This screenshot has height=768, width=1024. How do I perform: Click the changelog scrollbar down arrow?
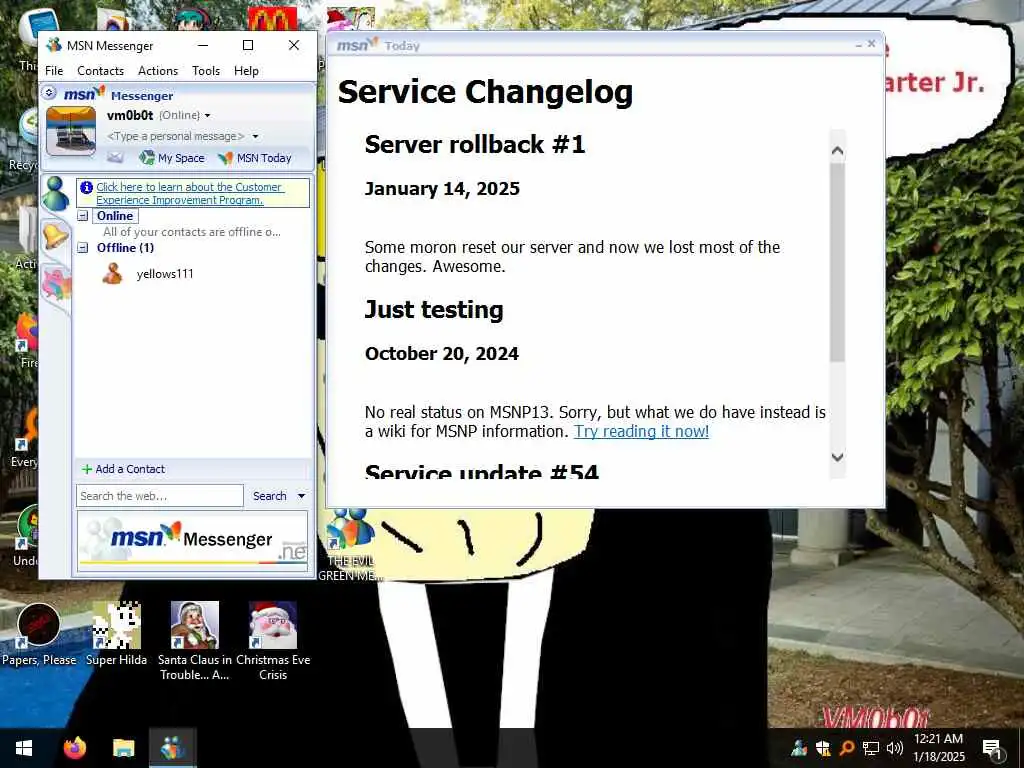837,457
